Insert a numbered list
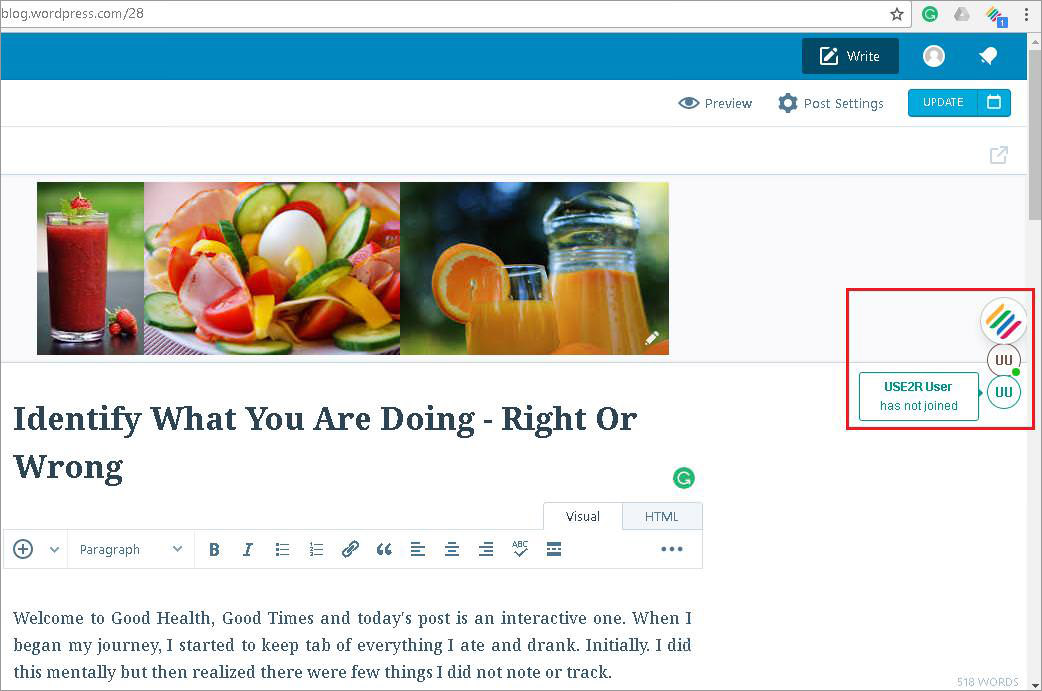Screen dimensions: 1042x691 point(316,549)
